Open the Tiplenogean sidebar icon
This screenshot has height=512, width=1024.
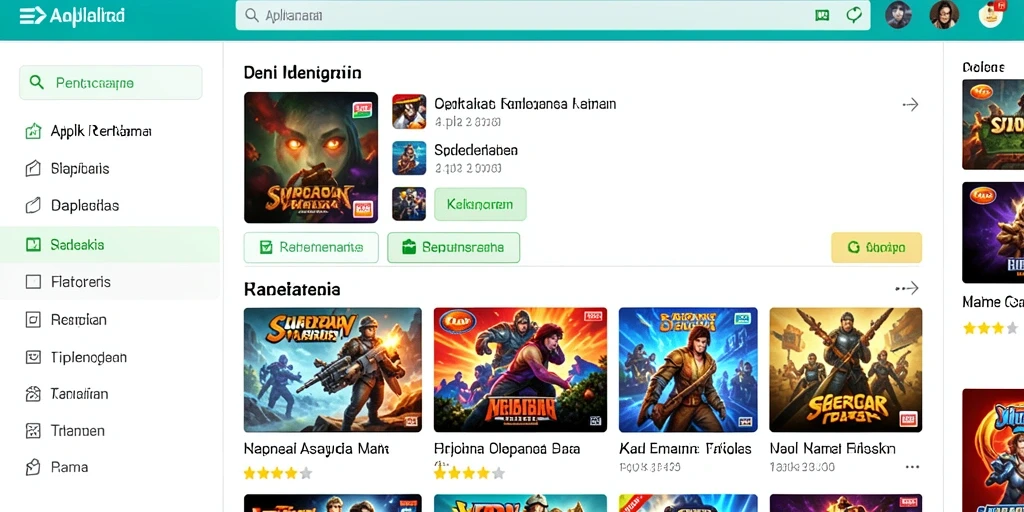33,357
